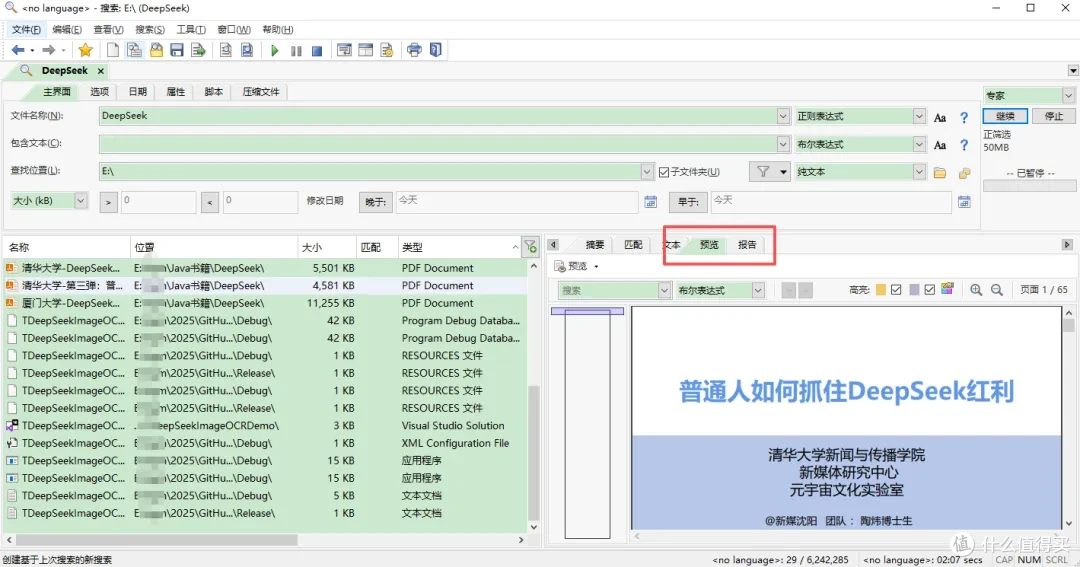Open the calendar picker for the 早于 date

point(964,202)
